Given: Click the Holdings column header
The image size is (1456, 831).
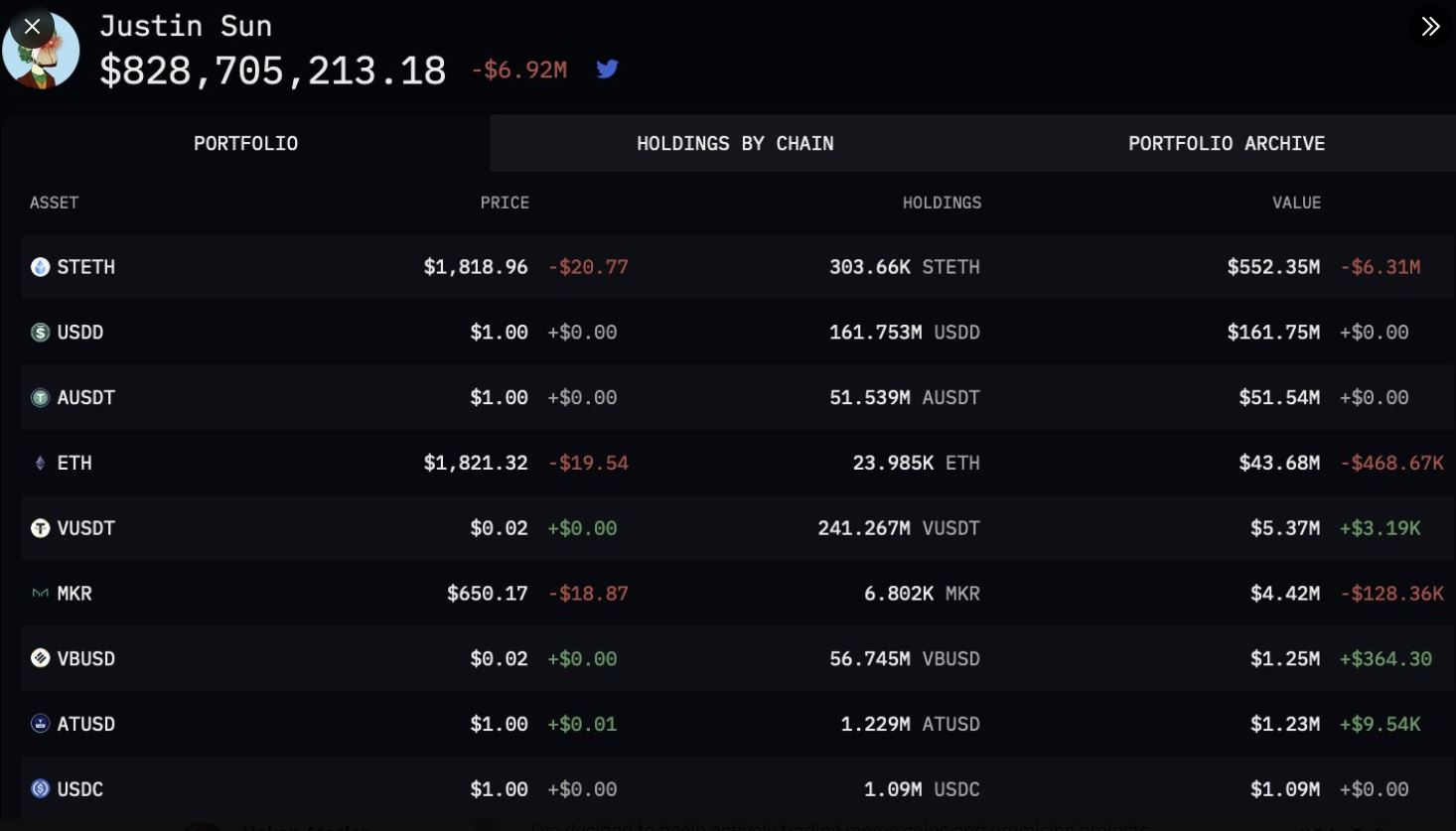Looking at the screenshot, I should coord(942,203).
